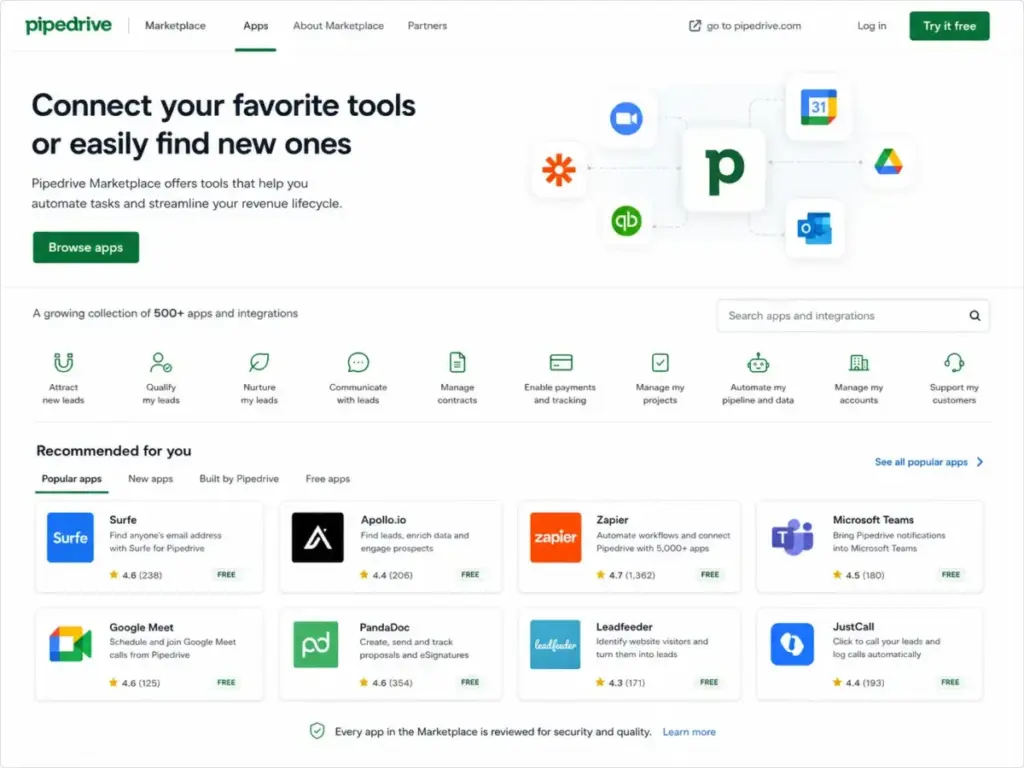Click the Outlook icon in hero
Screen dimensions: 1024x768
pyautogui.click(x=814, y=229)
